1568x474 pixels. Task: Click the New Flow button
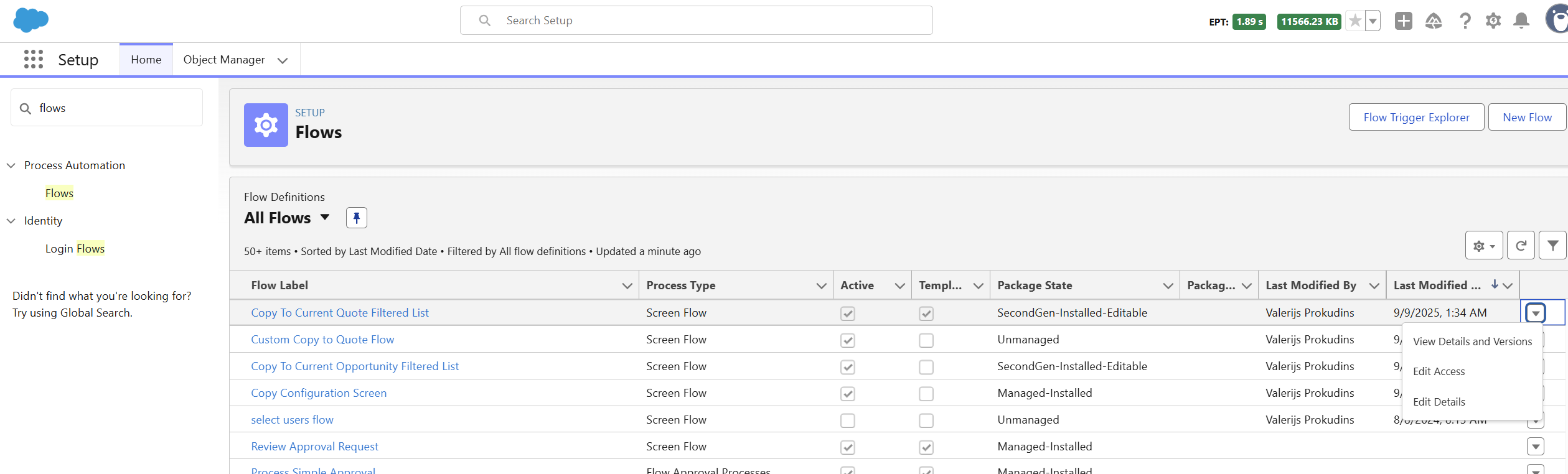(1527, 117)
